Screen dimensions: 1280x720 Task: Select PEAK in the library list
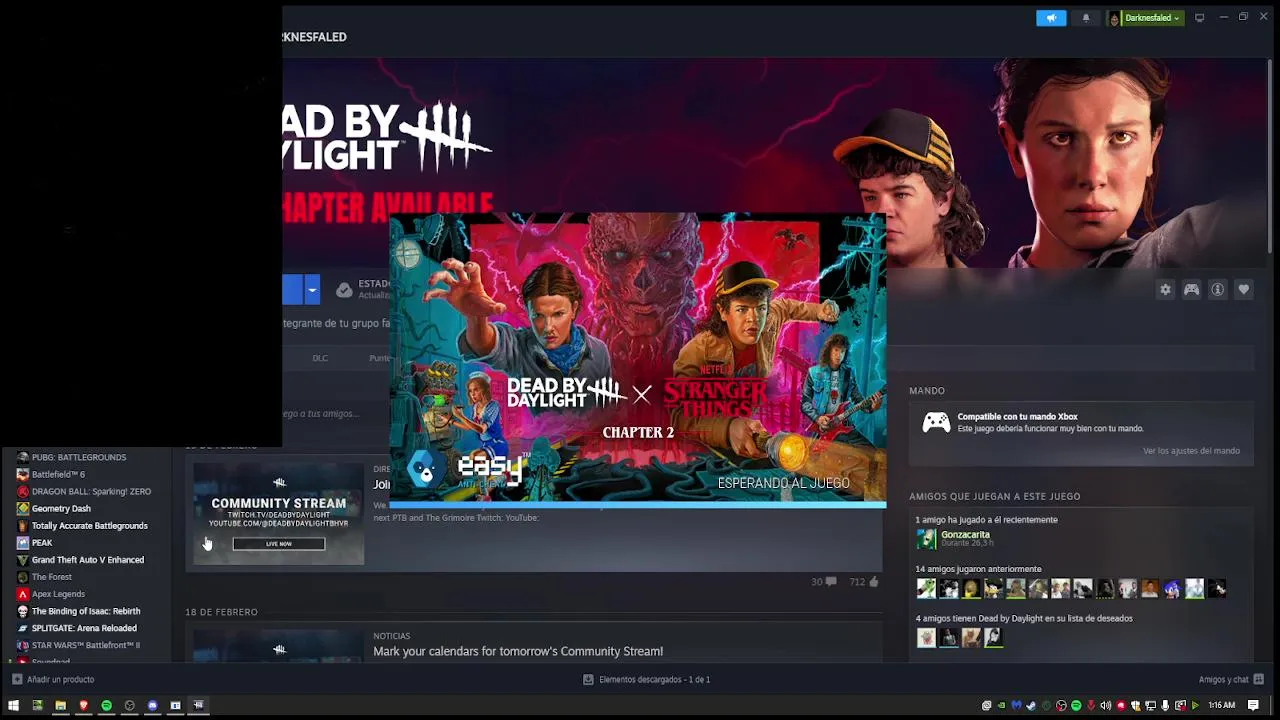(x=42, y=542)
